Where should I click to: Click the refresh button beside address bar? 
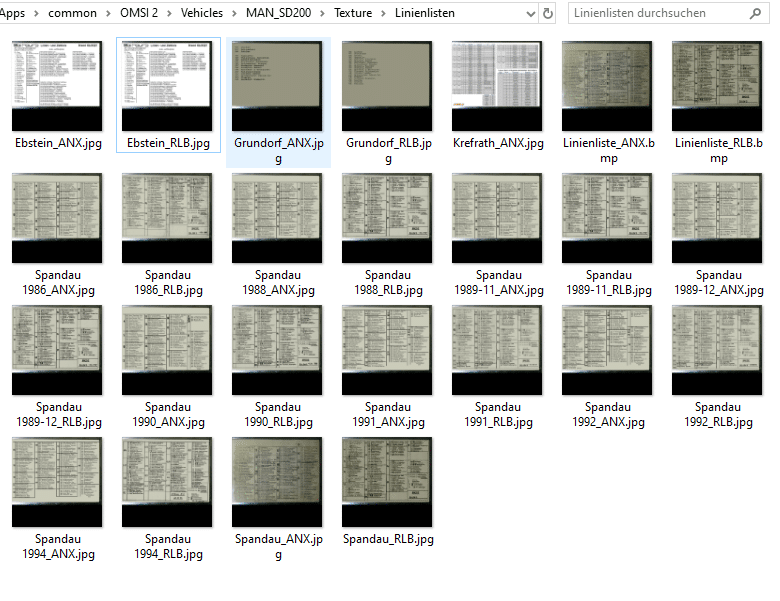point(548,13)
